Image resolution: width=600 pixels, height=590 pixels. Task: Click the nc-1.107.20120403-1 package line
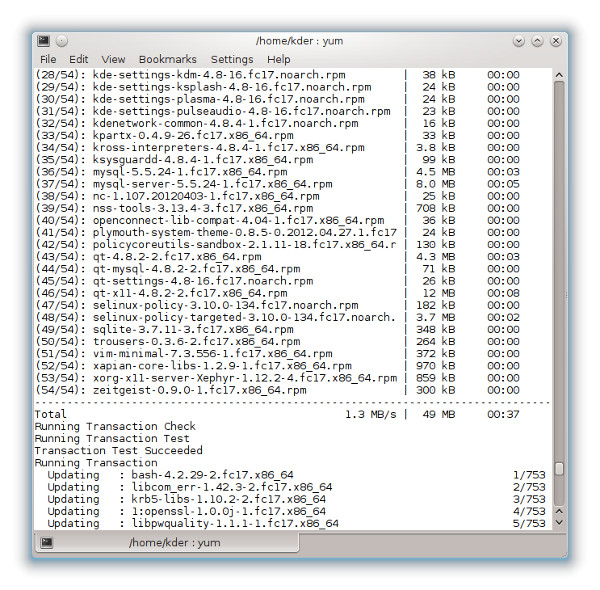[278, 196]
